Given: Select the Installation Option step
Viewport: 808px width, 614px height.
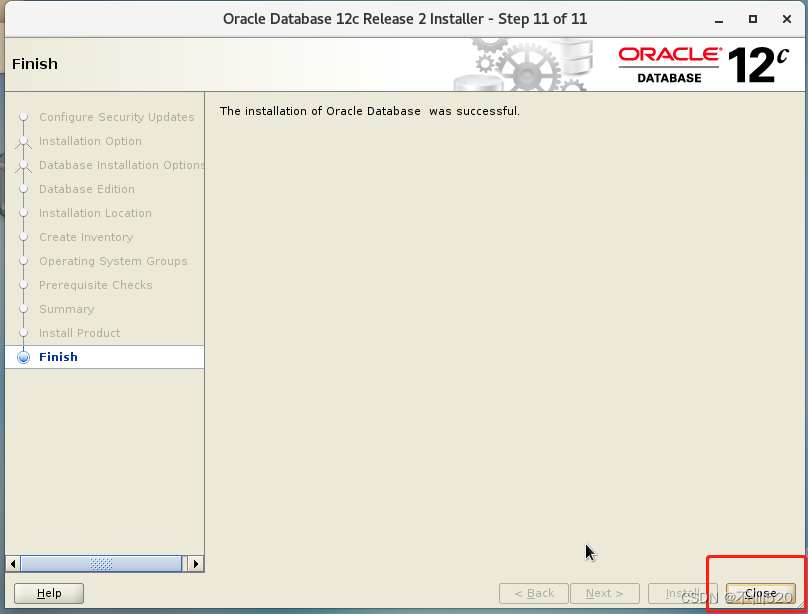Looking at the screenshot, I should point(90,141).
